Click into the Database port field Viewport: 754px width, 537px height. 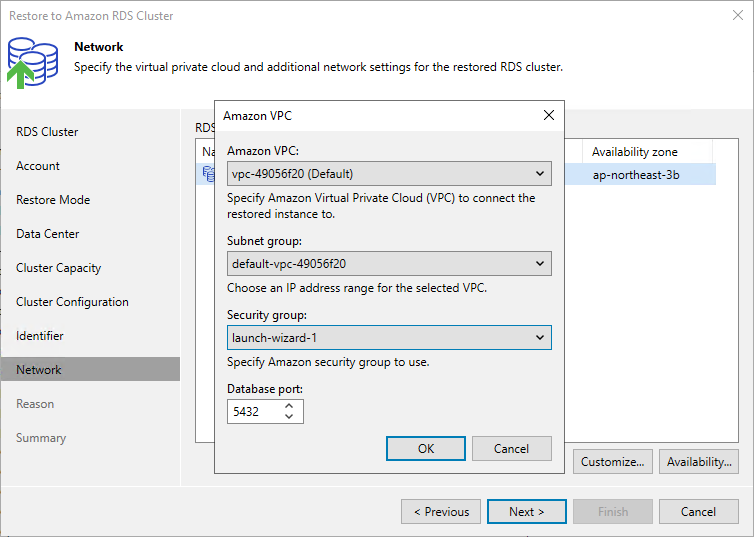255,412
